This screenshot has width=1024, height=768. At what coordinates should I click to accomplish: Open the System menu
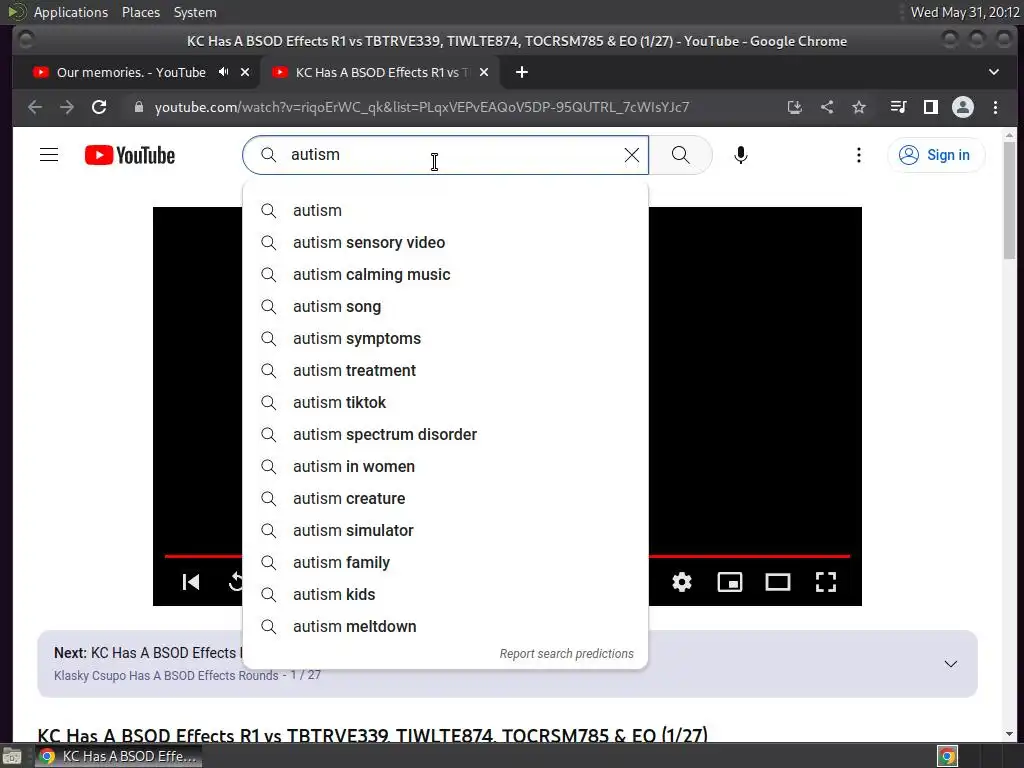[x=195, y=12]
